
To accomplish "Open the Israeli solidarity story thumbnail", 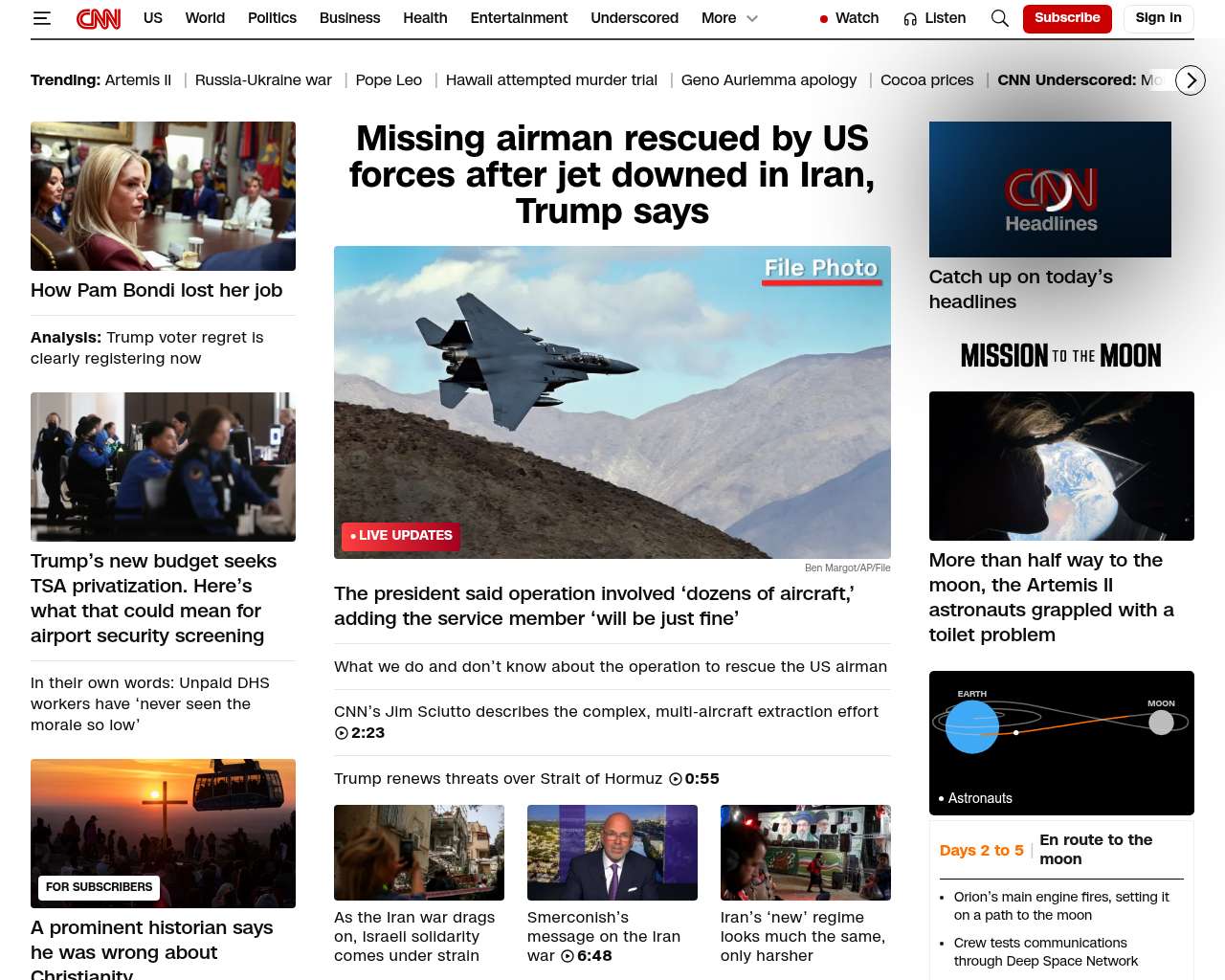I will point(419,853).
